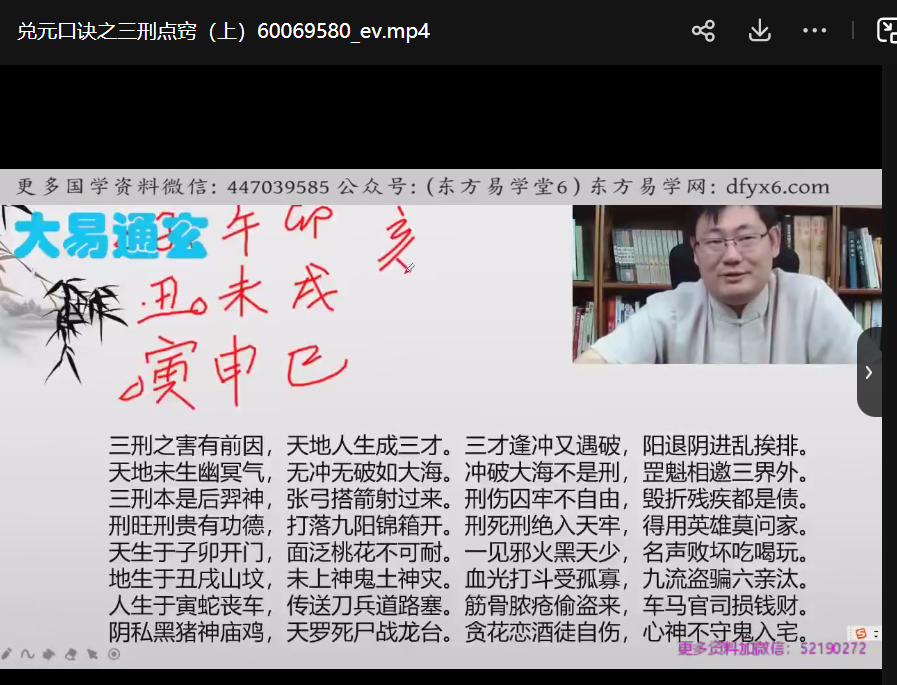Click the presenter webcam thumbnail
The image size is (897, 685).
tap(726, 284)
